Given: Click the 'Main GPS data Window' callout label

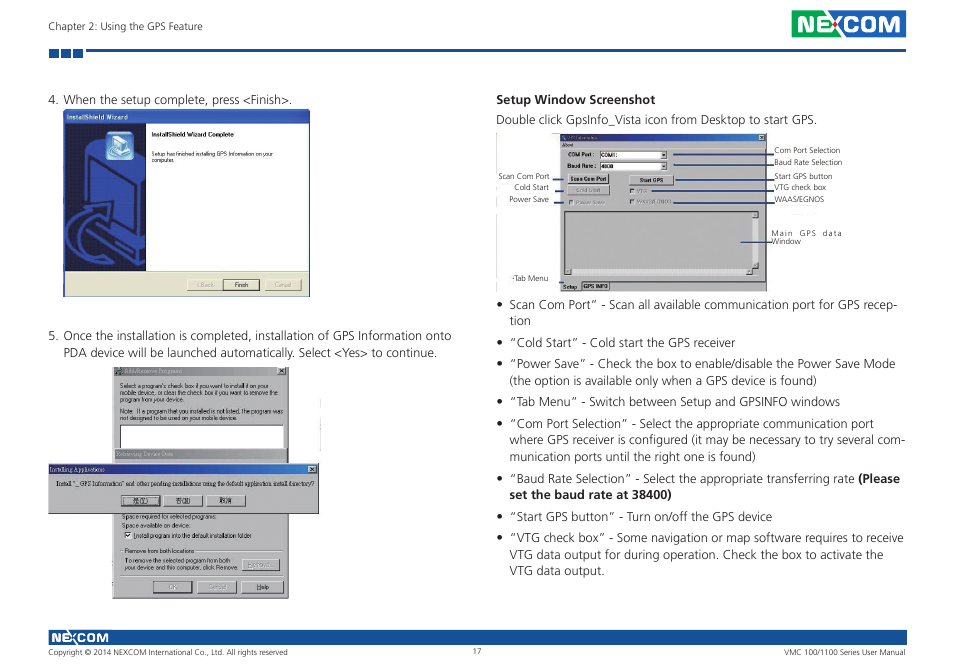Looking at the screenshot, I should [x=807, y=237].
